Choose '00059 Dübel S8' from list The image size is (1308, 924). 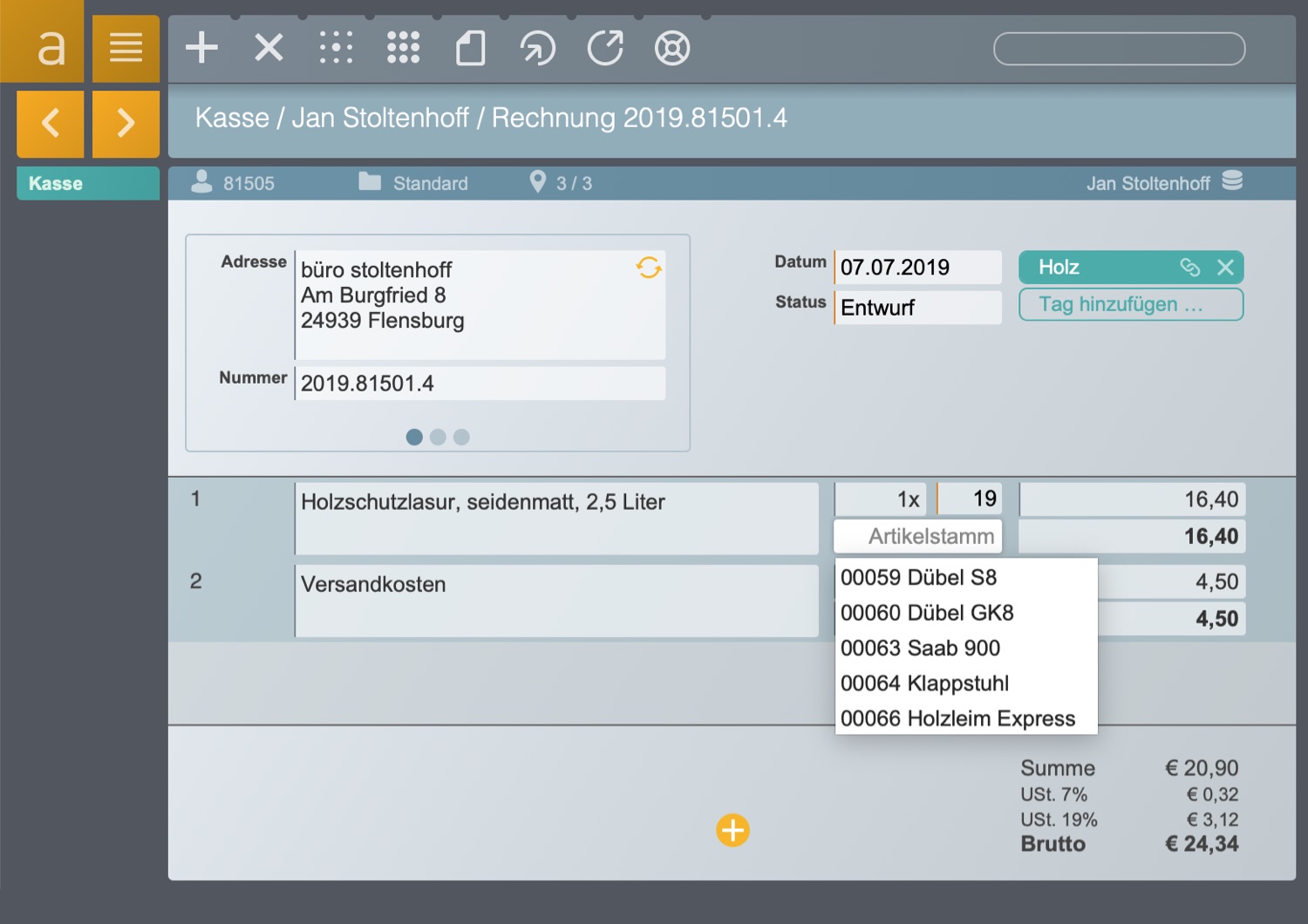coord(966,577)
